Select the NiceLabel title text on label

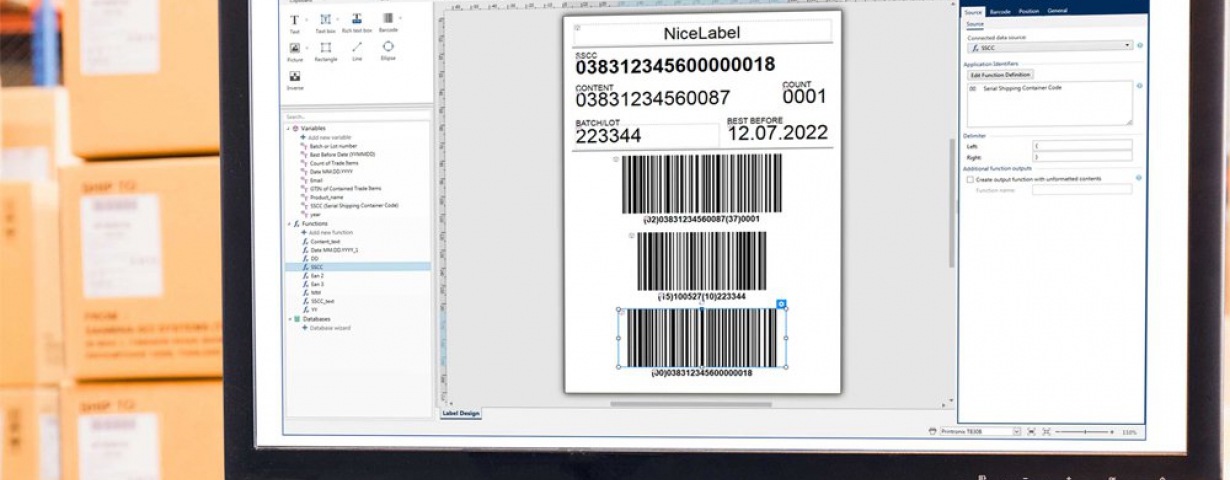[x=702, y=33]
